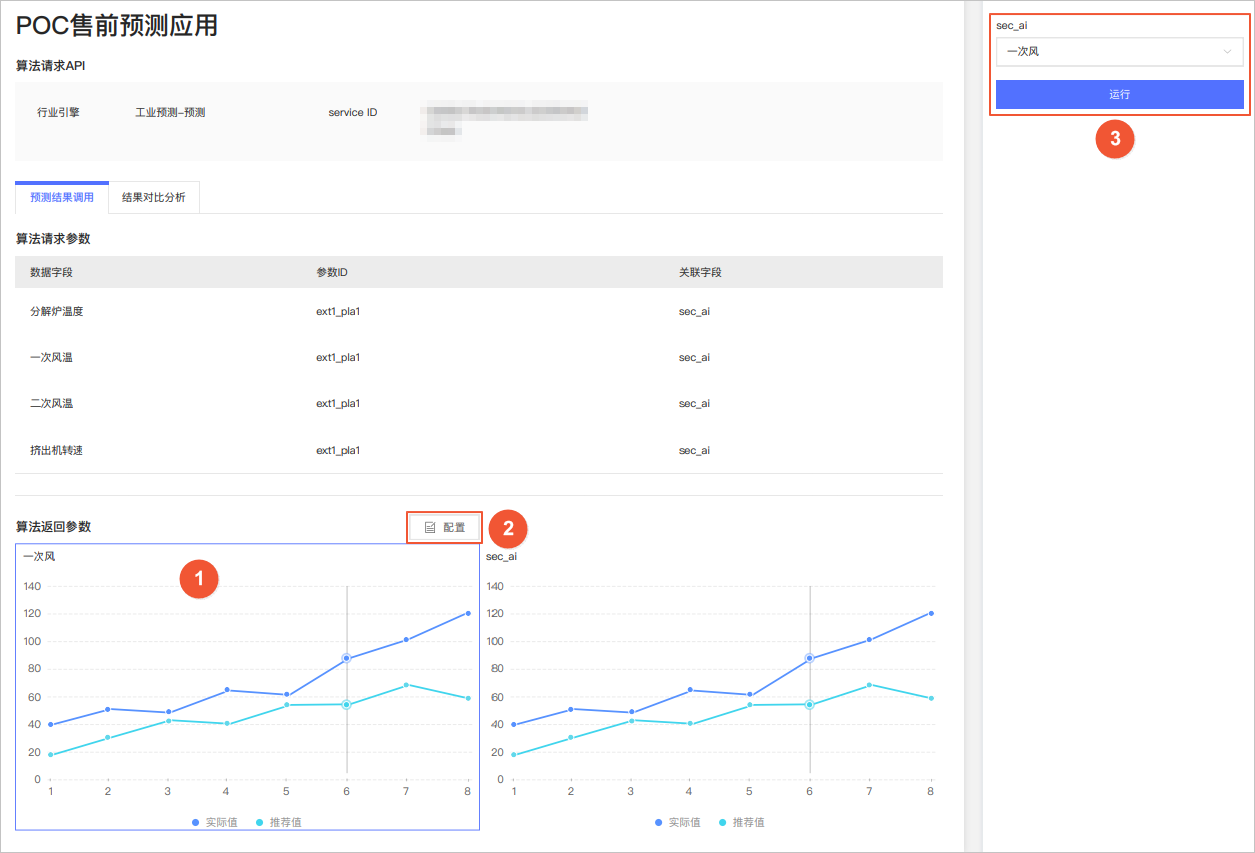Viewport: 1255px width, 853px height.
Task: Switch to 结果对比分析 tab
Action: pos(154,197)
